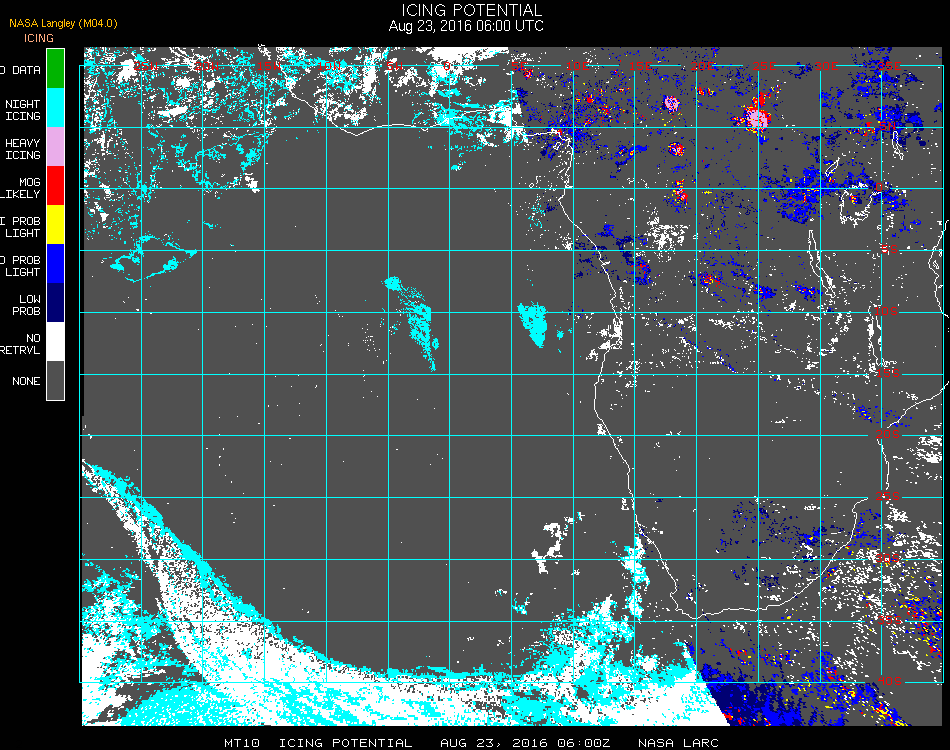Viewport: 950px width, 750px height.
Task: Click the 20S latitude label
Action: [x=888, y=434]
